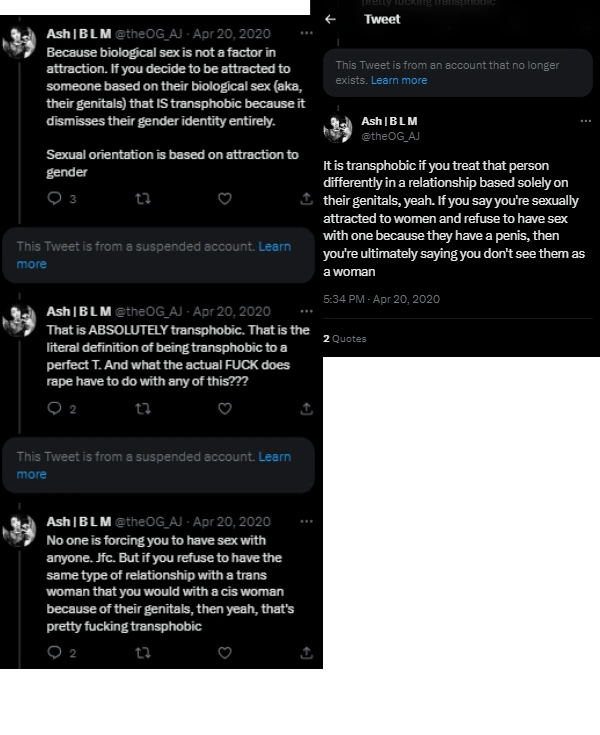Reply to the 'ABSOLUTELY transphobic' tweet
Image resolution: width=600 pixels, height=735 pixels.
tap(55, 408)
